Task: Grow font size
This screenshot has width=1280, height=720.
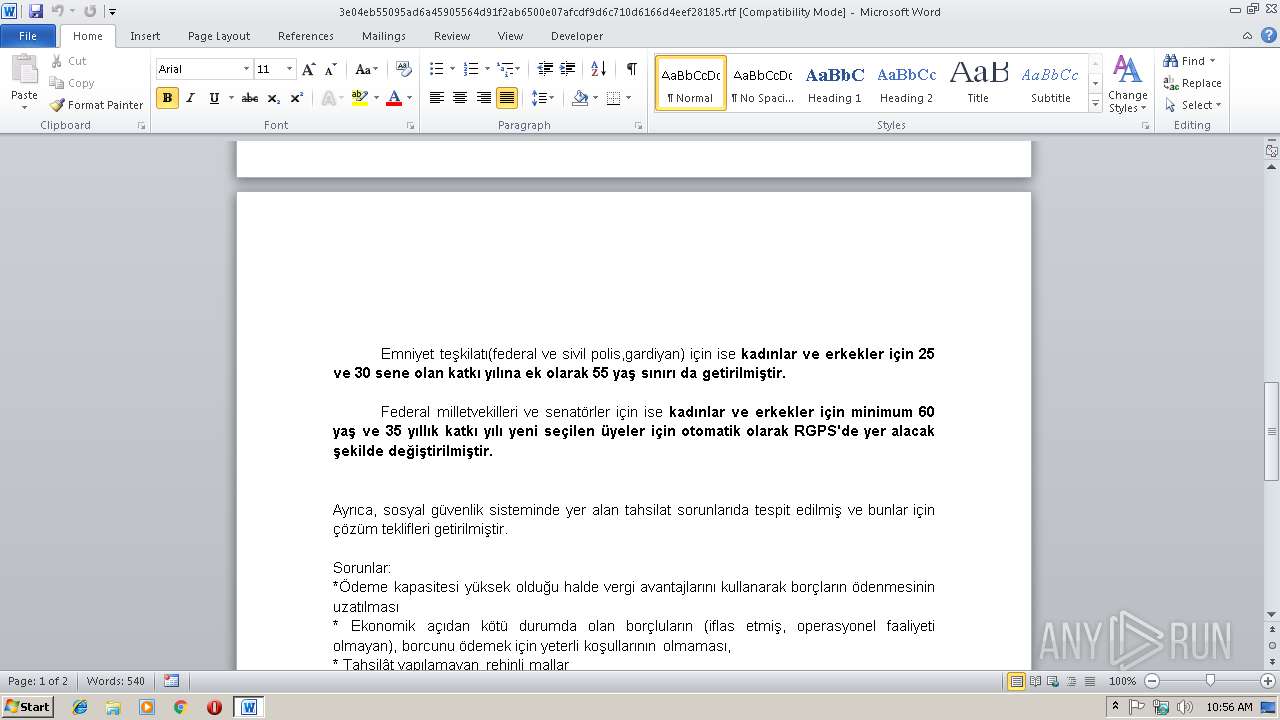Action: click(x=309, y=69)
